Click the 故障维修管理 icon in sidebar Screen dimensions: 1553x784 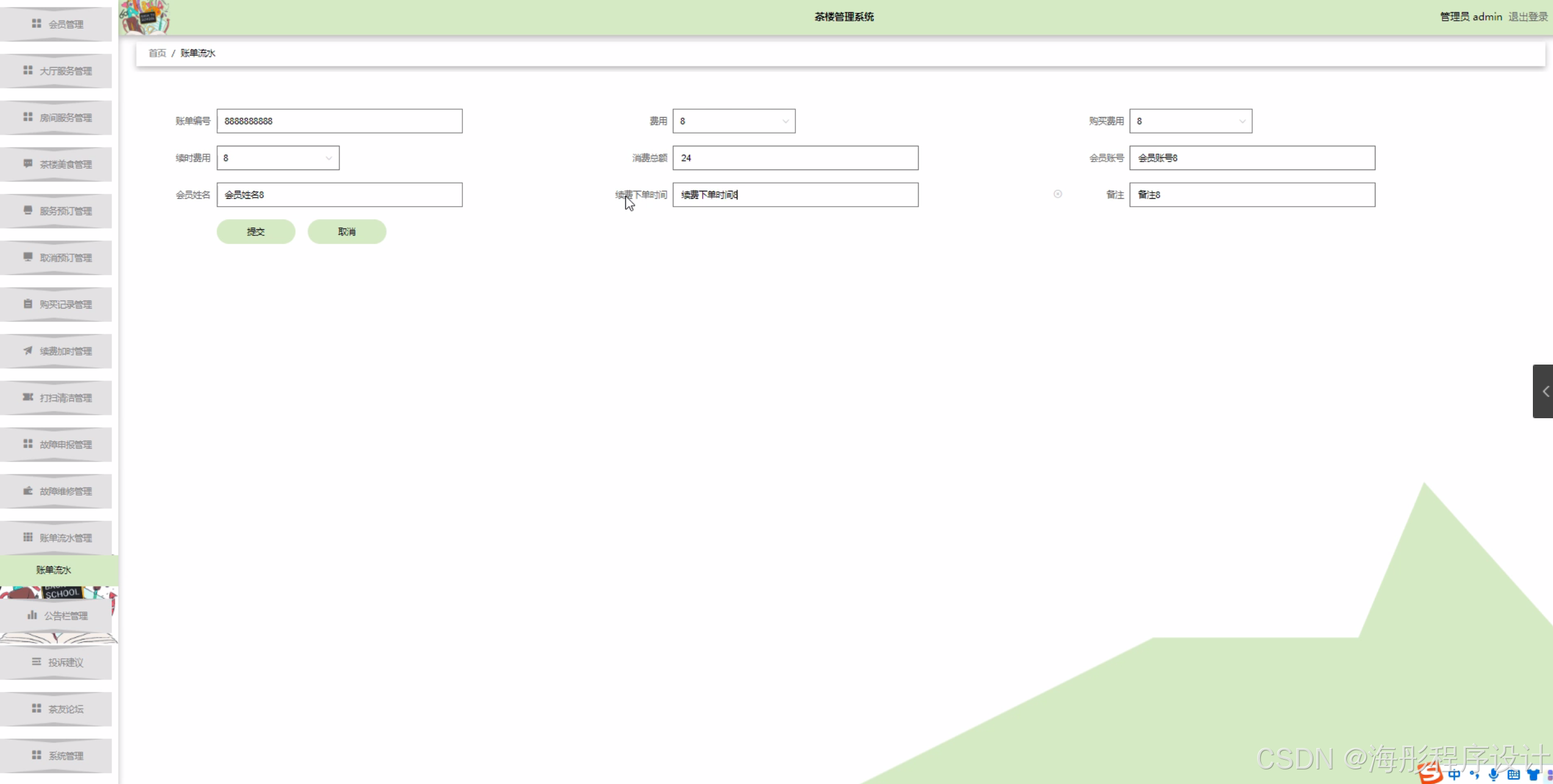tap(28, 490)
